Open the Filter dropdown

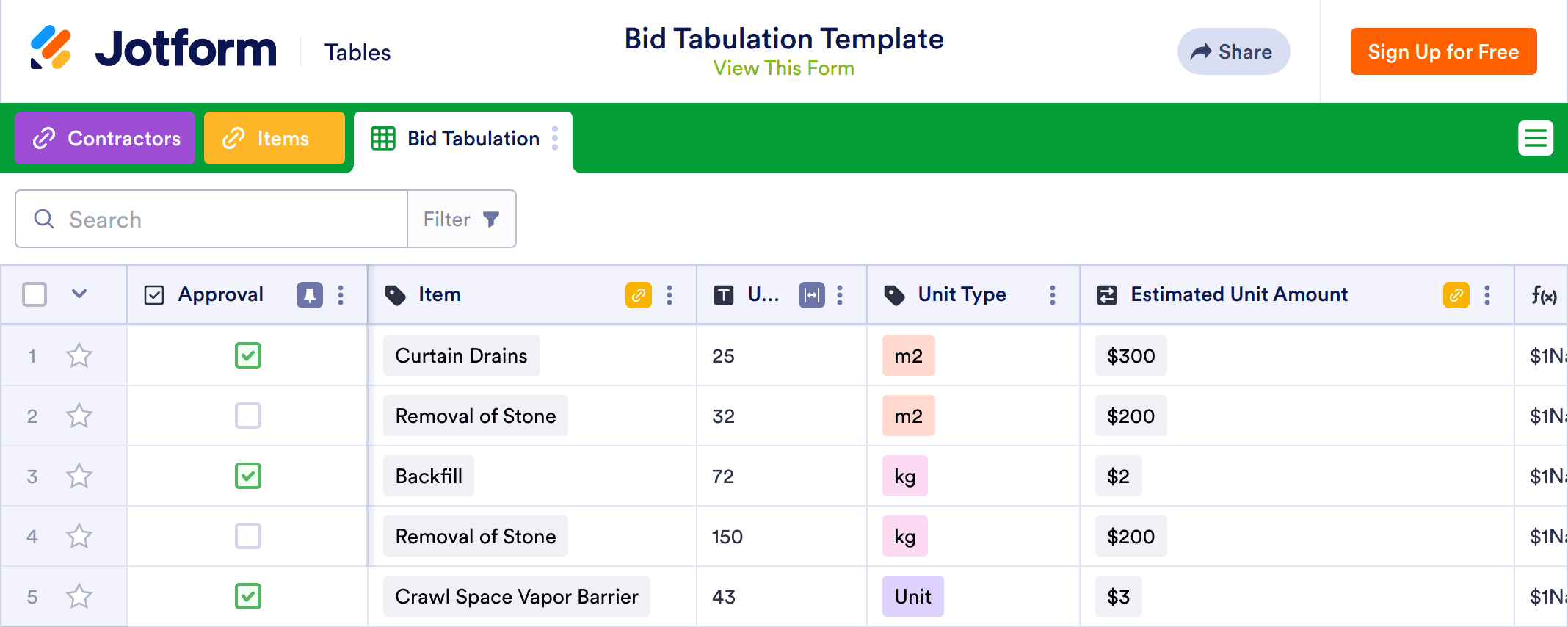462,220
